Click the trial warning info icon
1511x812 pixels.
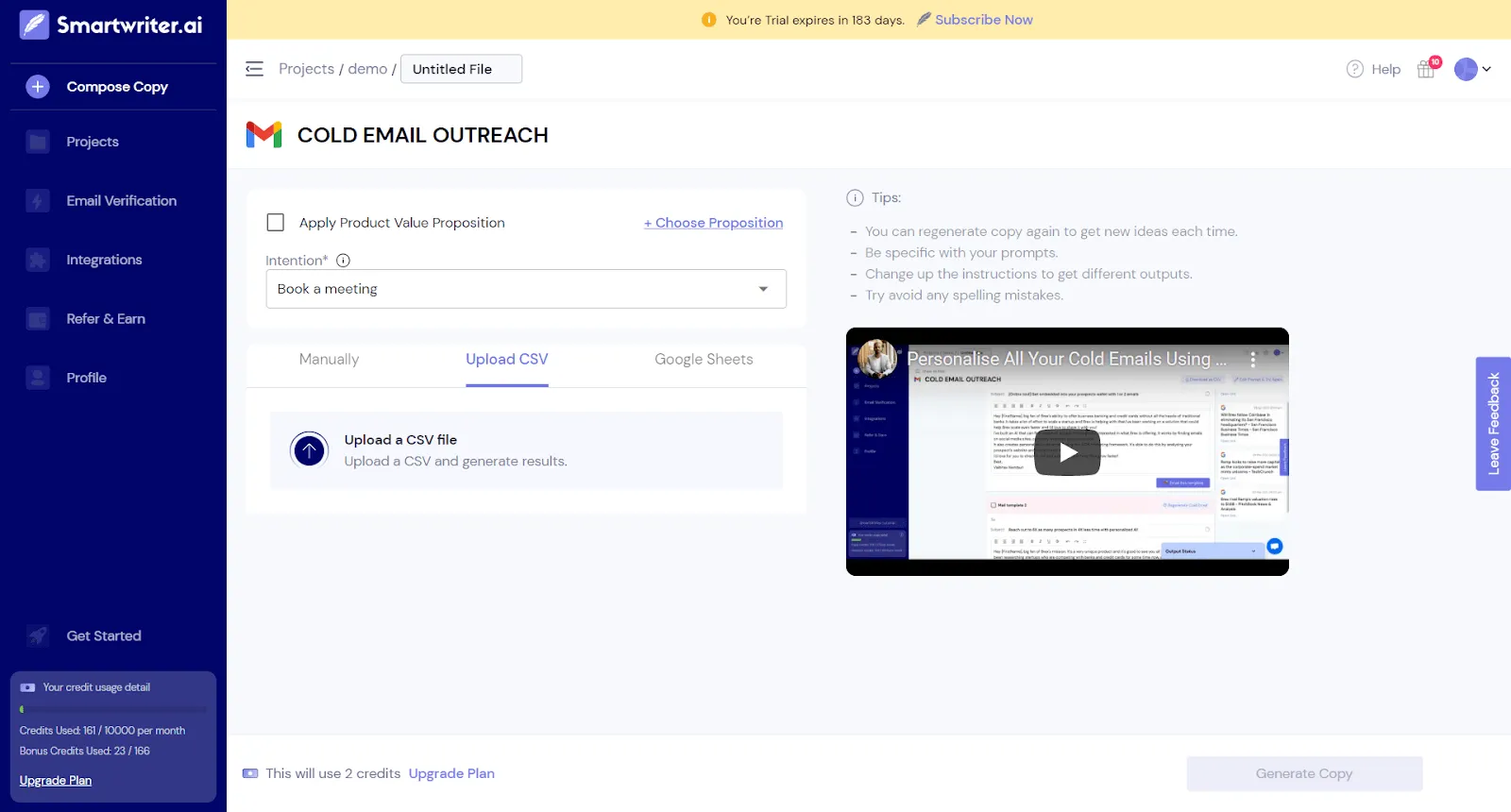tap(709, 20)
